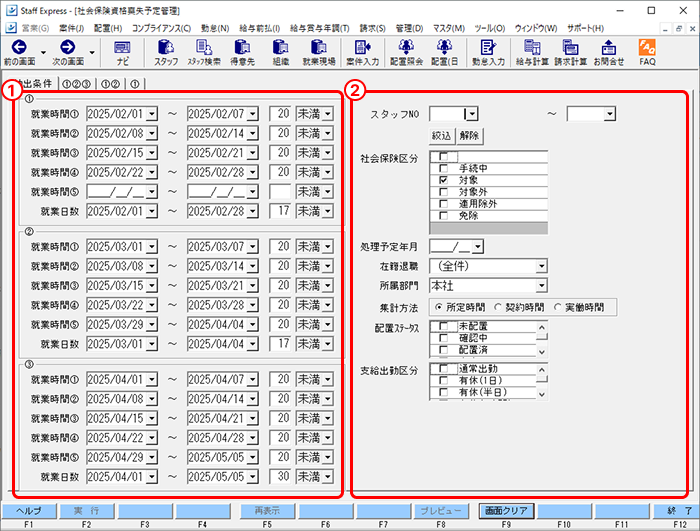Click the hours field of 就業時間⑤ in section ①
Screen dimensions: 700x531
coord(280,192)
